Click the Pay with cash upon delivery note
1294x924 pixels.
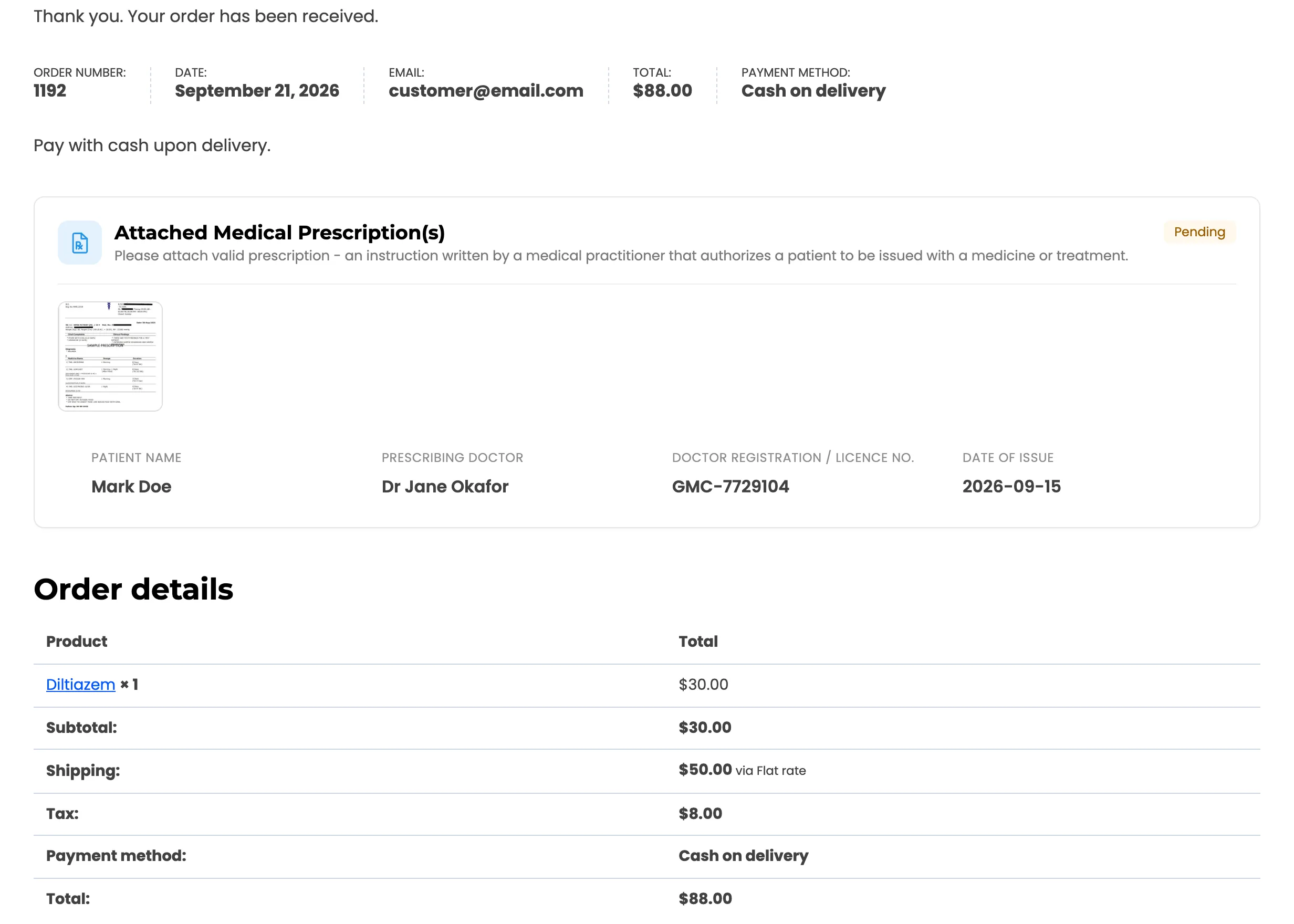click(152, 145)
